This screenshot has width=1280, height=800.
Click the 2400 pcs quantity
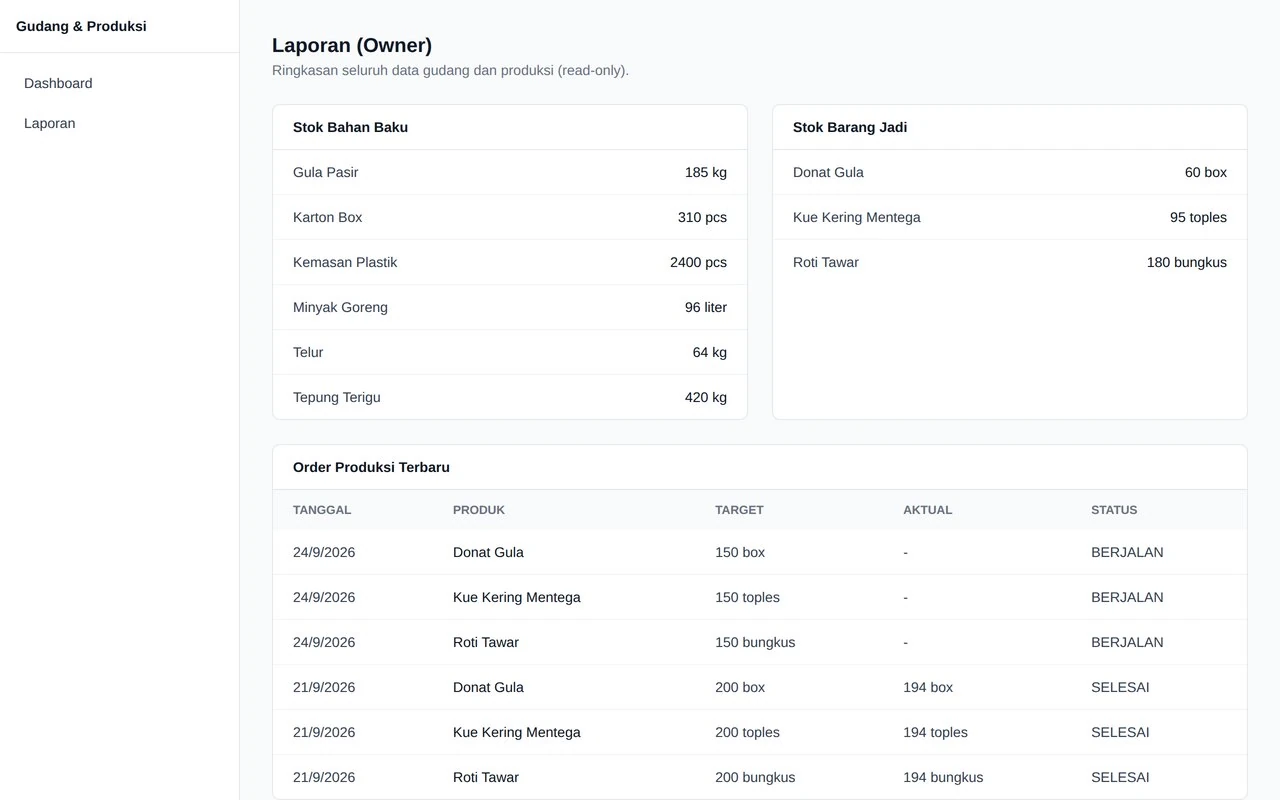698,262
